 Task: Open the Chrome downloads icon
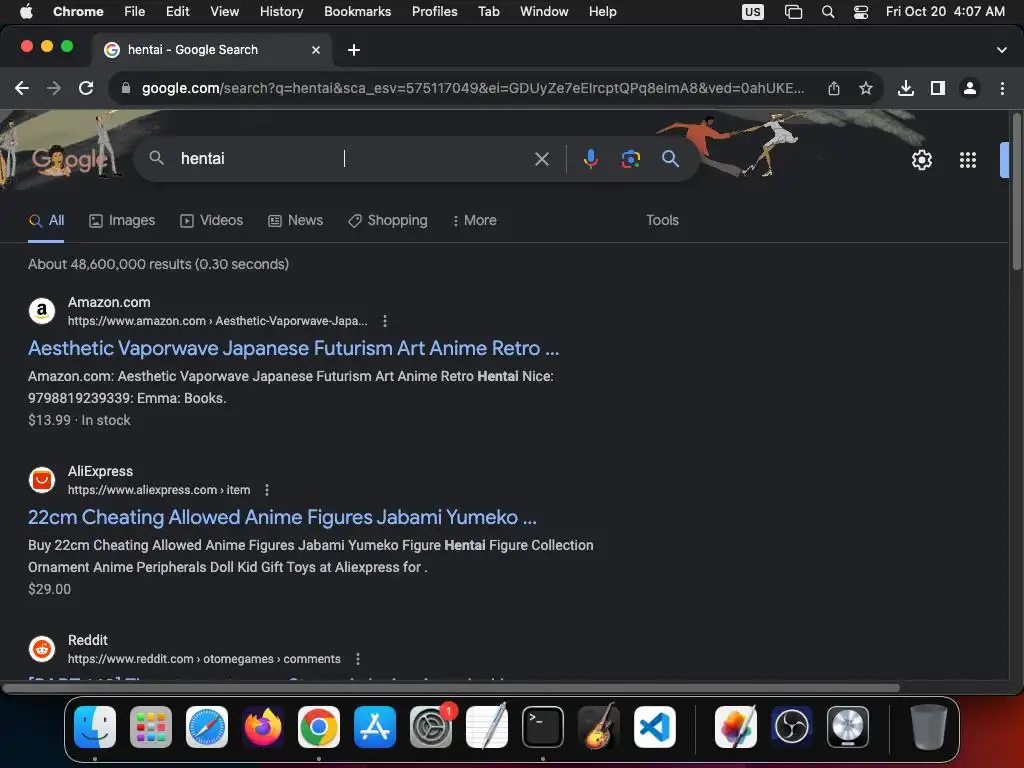pyautogui.click(x=906, y=88)
